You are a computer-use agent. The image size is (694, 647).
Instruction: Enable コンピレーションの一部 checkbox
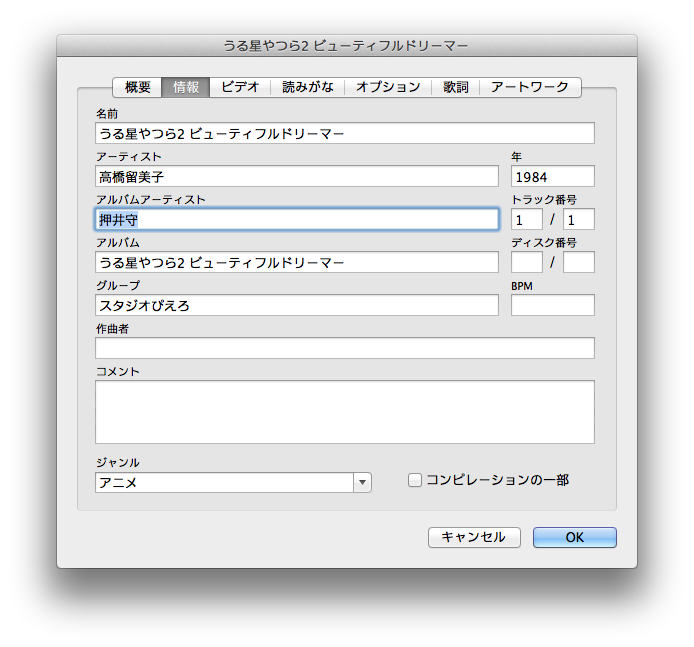415,480
